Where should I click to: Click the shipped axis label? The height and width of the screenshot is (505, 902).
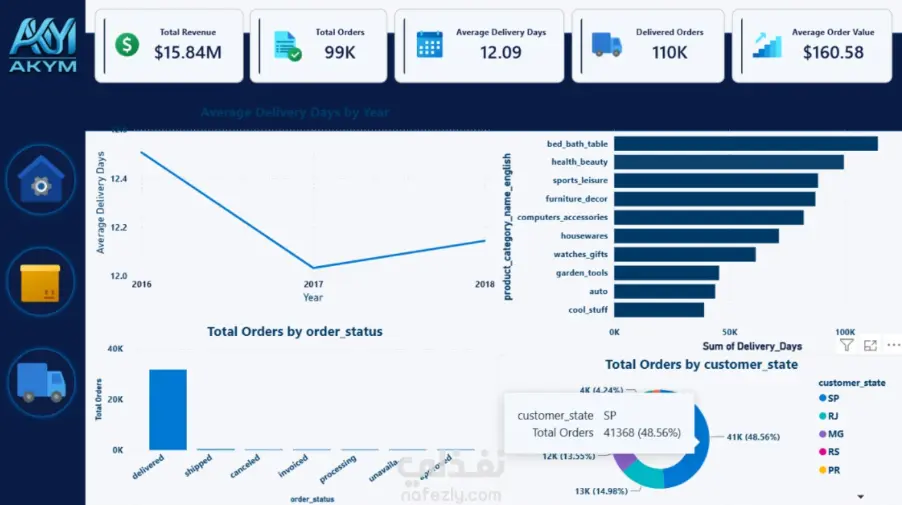click(x=198, y=465)
